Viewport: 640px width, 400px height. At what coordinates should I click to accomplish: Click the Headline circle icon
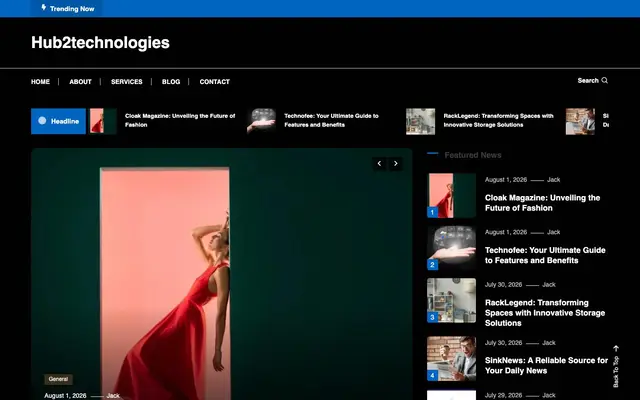pyautogui.click(x=42, y=121)
